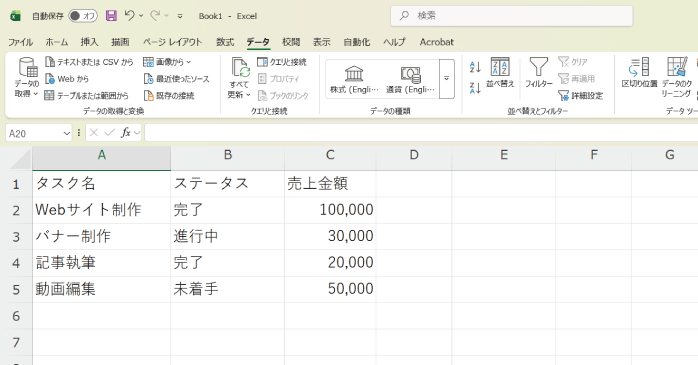Click テキストまたは CSV から button
698x365 pixels.
[89, 62]
